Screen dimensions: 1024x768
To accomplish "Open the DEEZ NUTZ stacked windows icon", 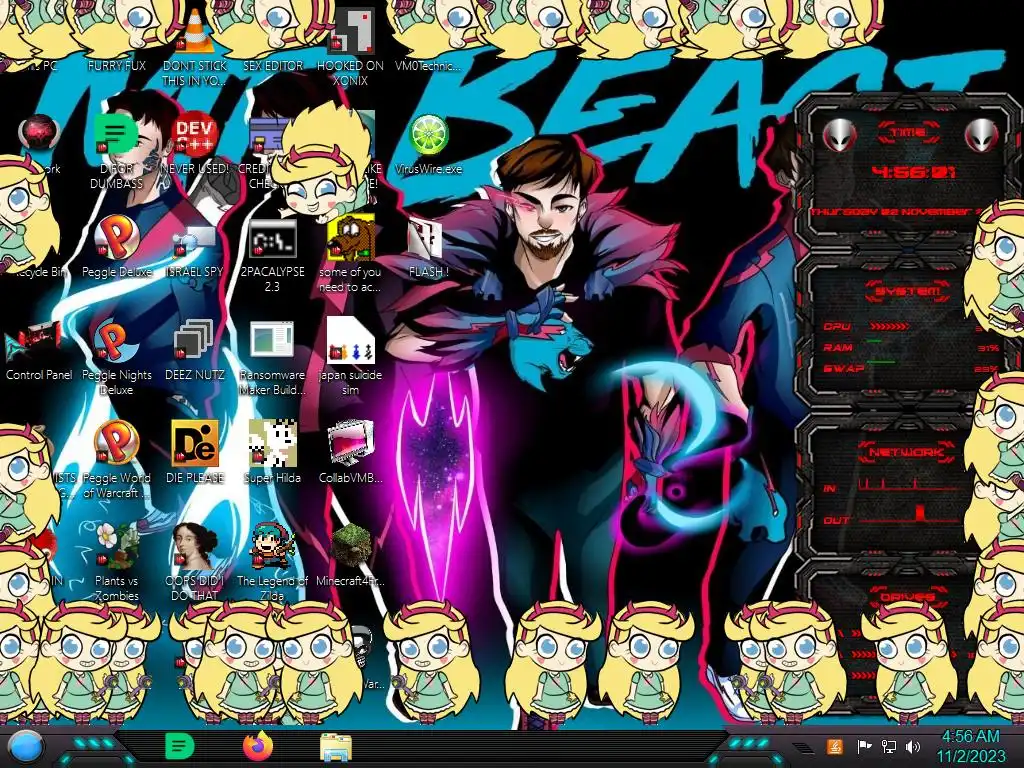I will [x=194, y=341].
